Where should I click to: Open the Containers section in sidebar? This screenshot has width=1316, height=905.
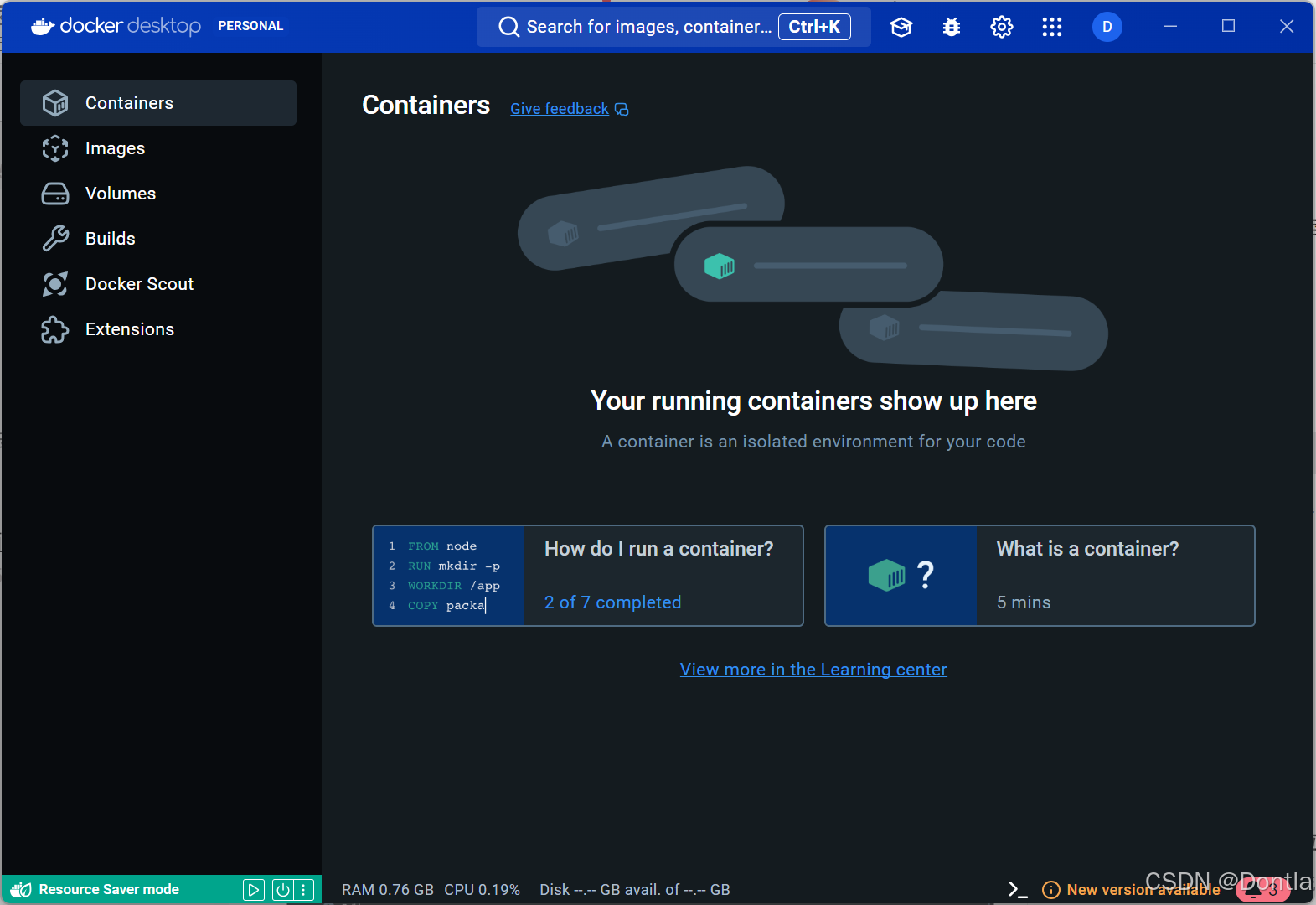point(158,103)
